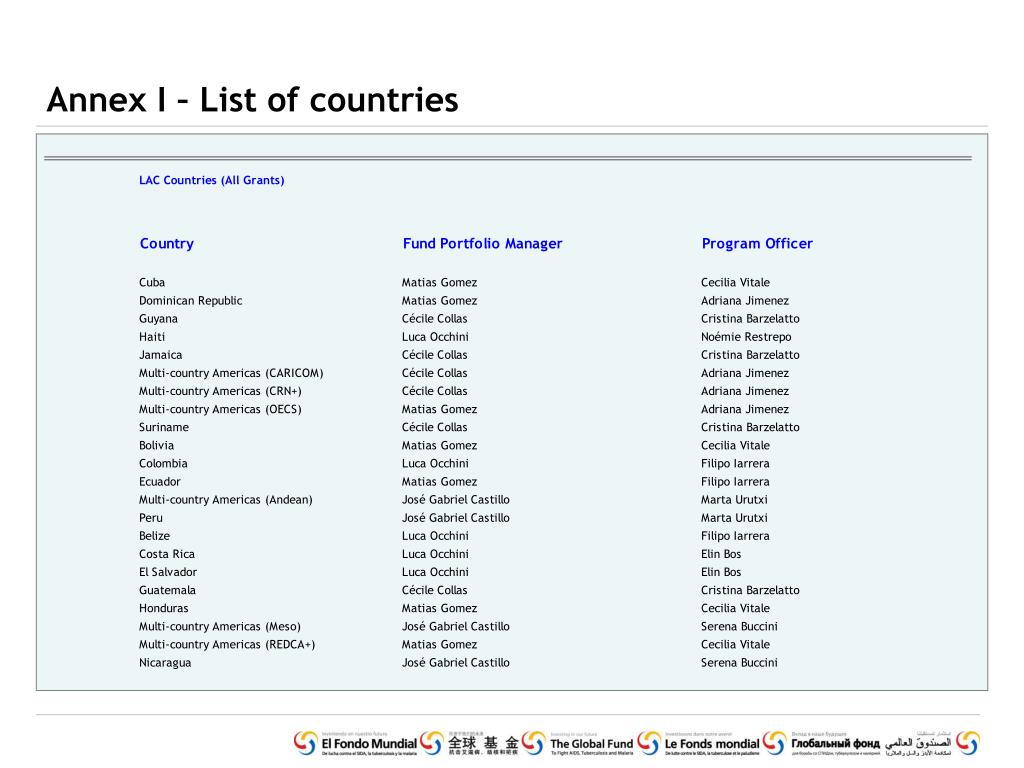Click 'Matias Gomez' in the Honduras row
This screenshot has width=1024, height=768.
(x=440, y=608)
